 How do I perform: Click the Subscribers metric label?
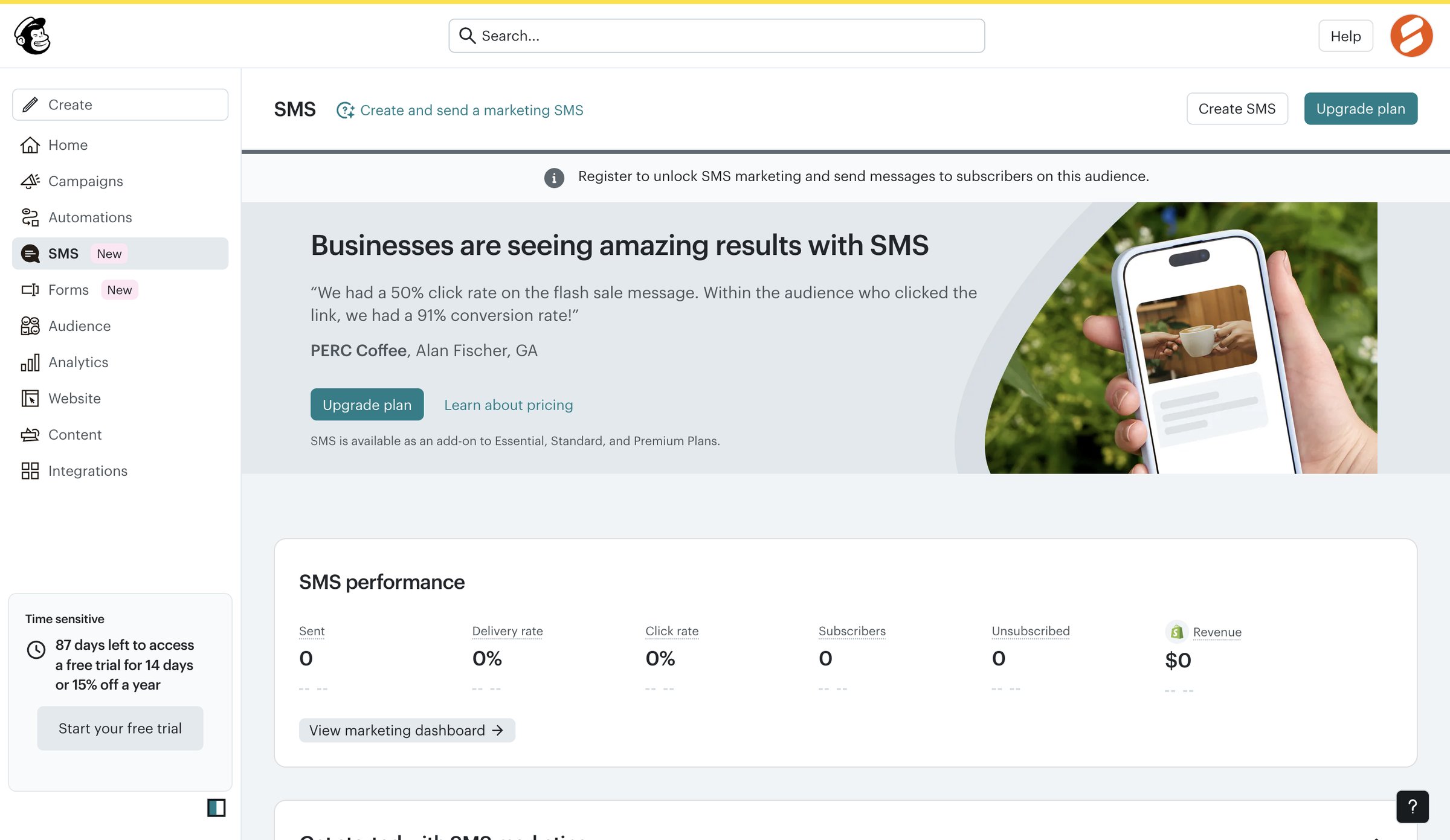coord(852,631)
